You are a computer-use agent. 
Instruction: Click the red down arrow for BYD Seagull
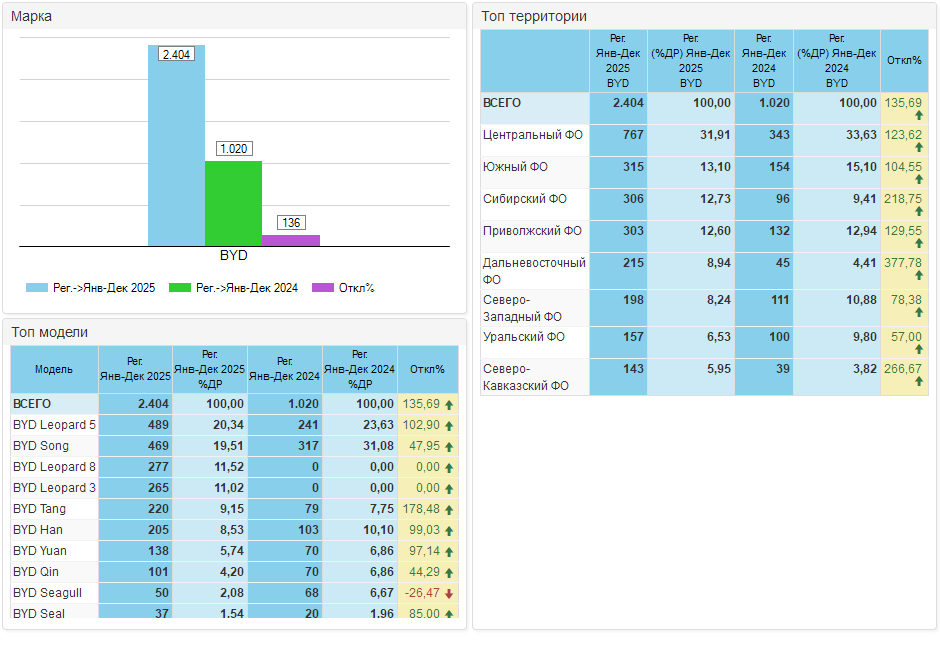tap(449, 594)
